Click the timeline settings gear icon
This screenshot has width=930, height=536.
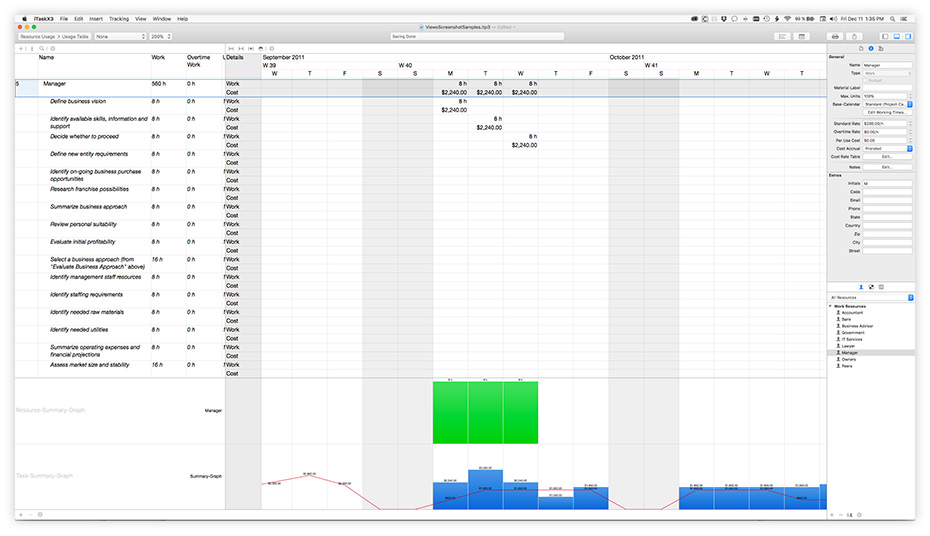pos(272,49)
